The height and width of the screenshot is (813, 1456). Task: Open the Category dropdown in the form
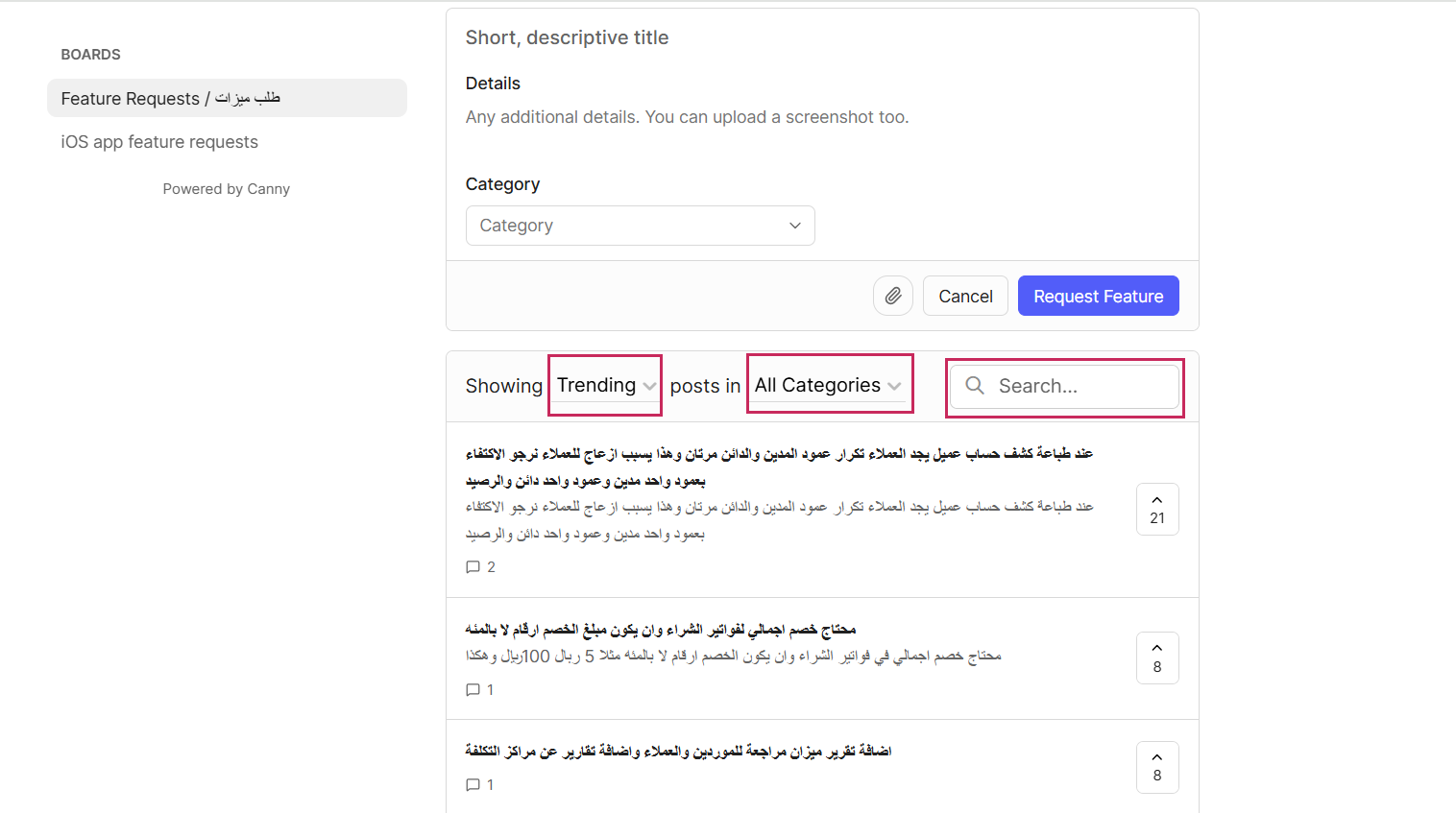(640, 225)
